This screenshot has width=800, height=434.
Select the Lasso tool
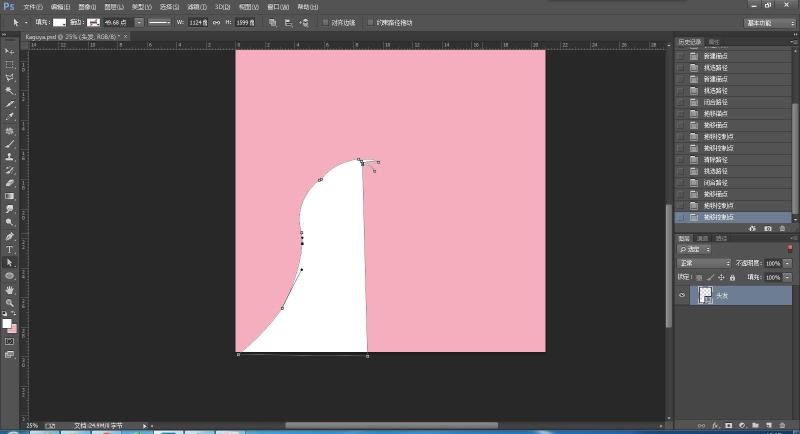9,78
